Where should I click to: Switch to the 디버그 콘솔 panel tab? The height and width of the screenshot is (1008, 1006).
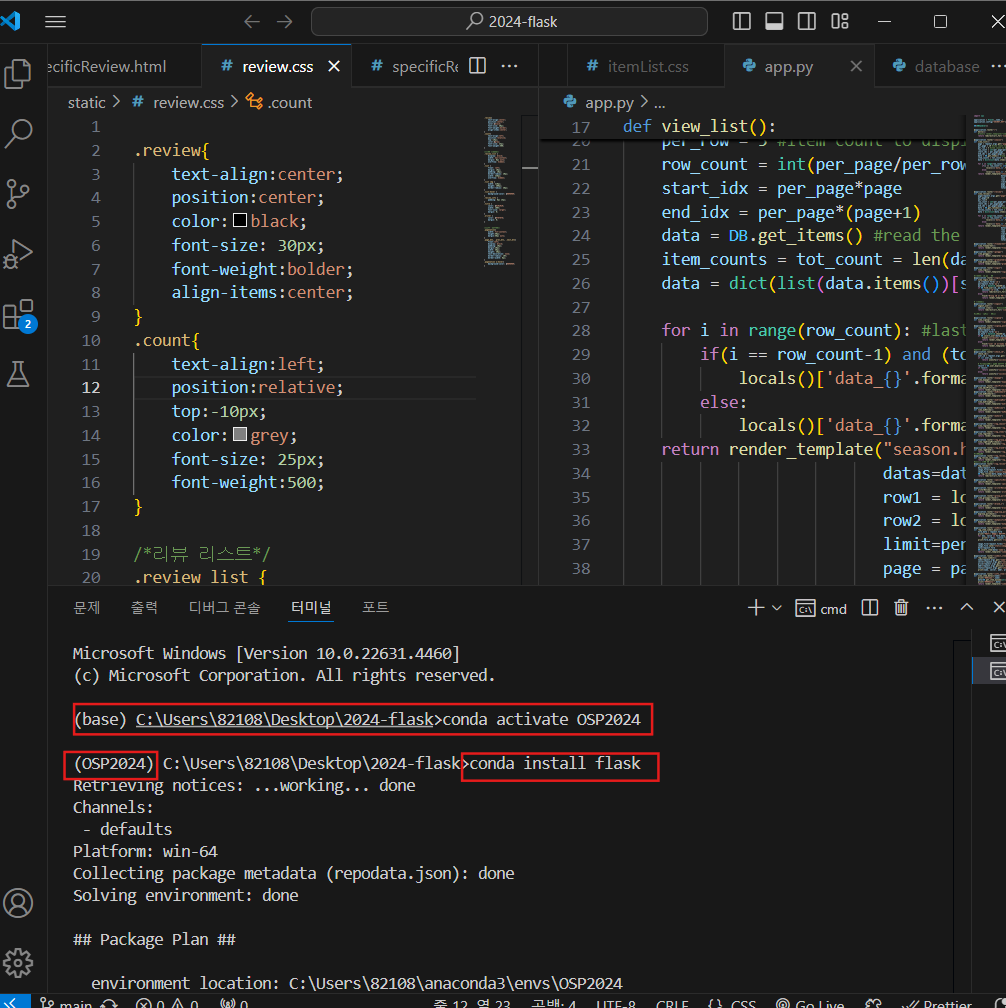224,608
